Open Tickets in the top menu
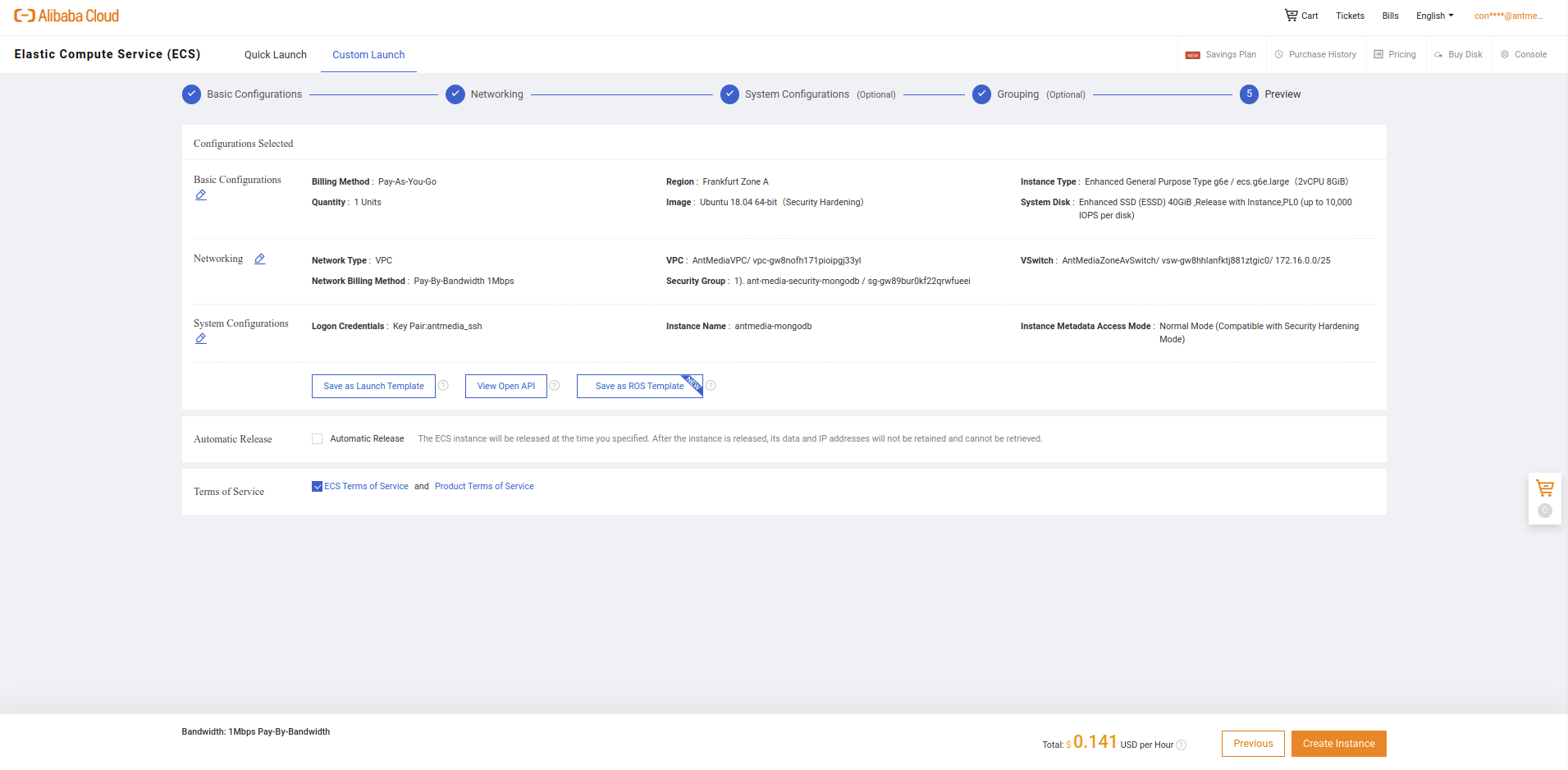The image size is (1568, 770). pyautogui.click(x=1350, y=16)
